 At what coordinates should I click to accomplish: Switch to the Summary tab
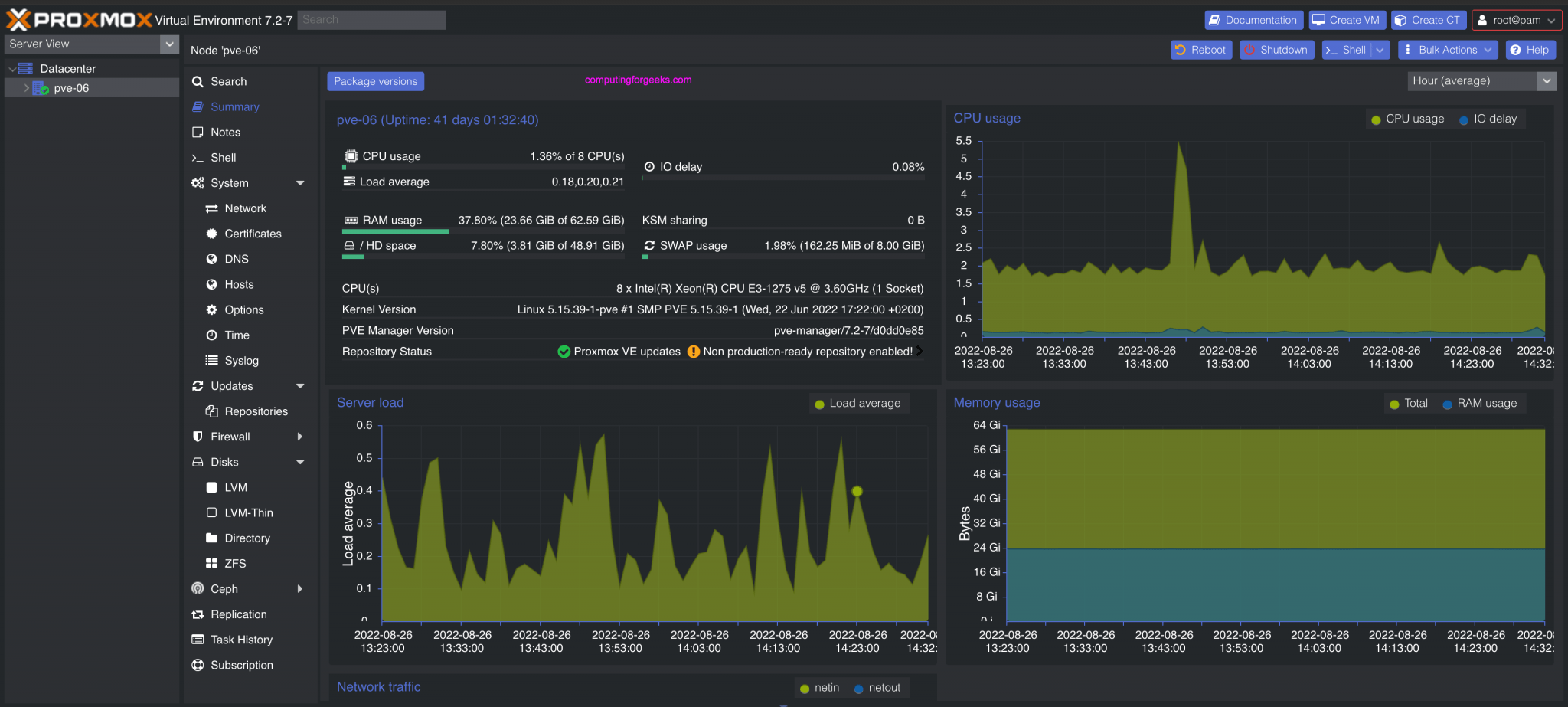click(x=234, y=106)
